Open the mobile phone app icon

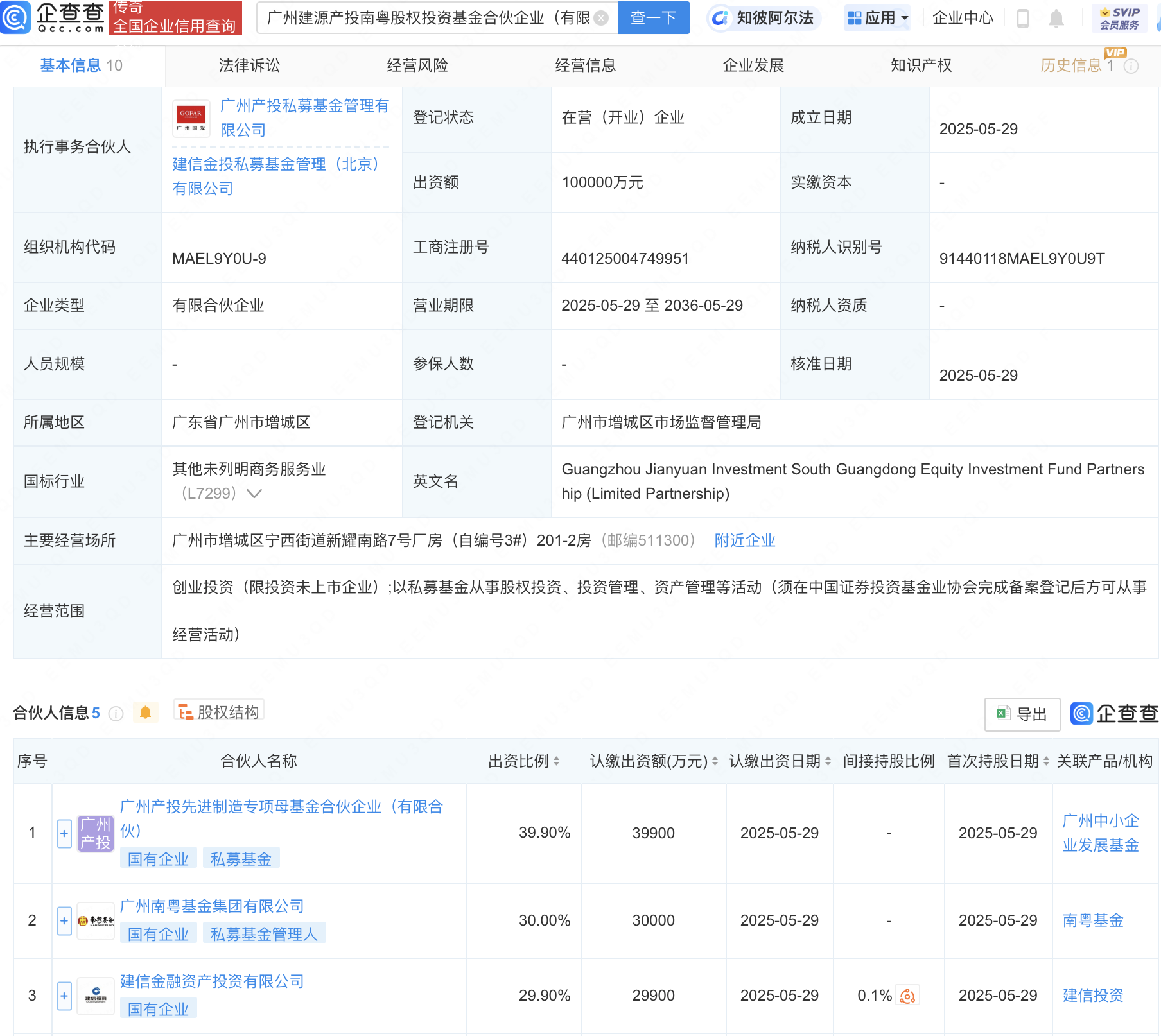1023,19
